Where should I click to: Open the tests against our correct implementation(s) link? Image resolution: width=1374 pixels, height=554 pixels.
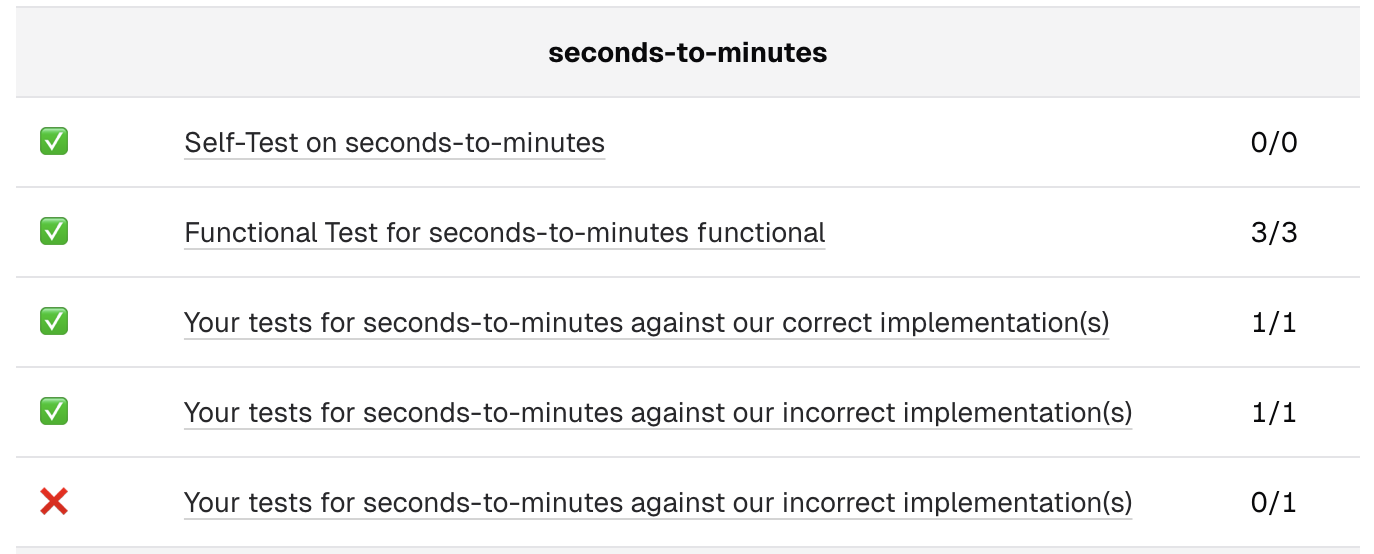pyautogui.click(x=646, y=323)
